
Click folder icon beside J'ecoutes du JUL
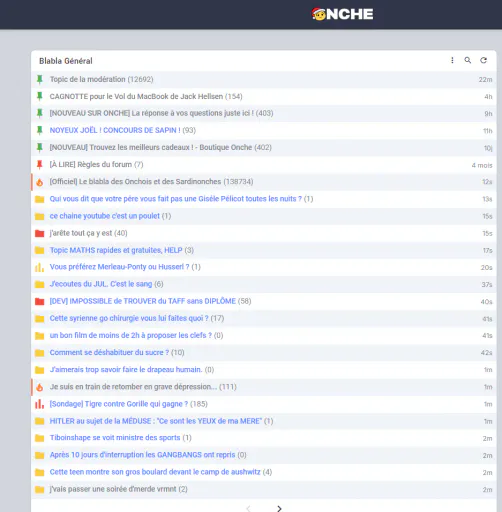tap(40, 284)
